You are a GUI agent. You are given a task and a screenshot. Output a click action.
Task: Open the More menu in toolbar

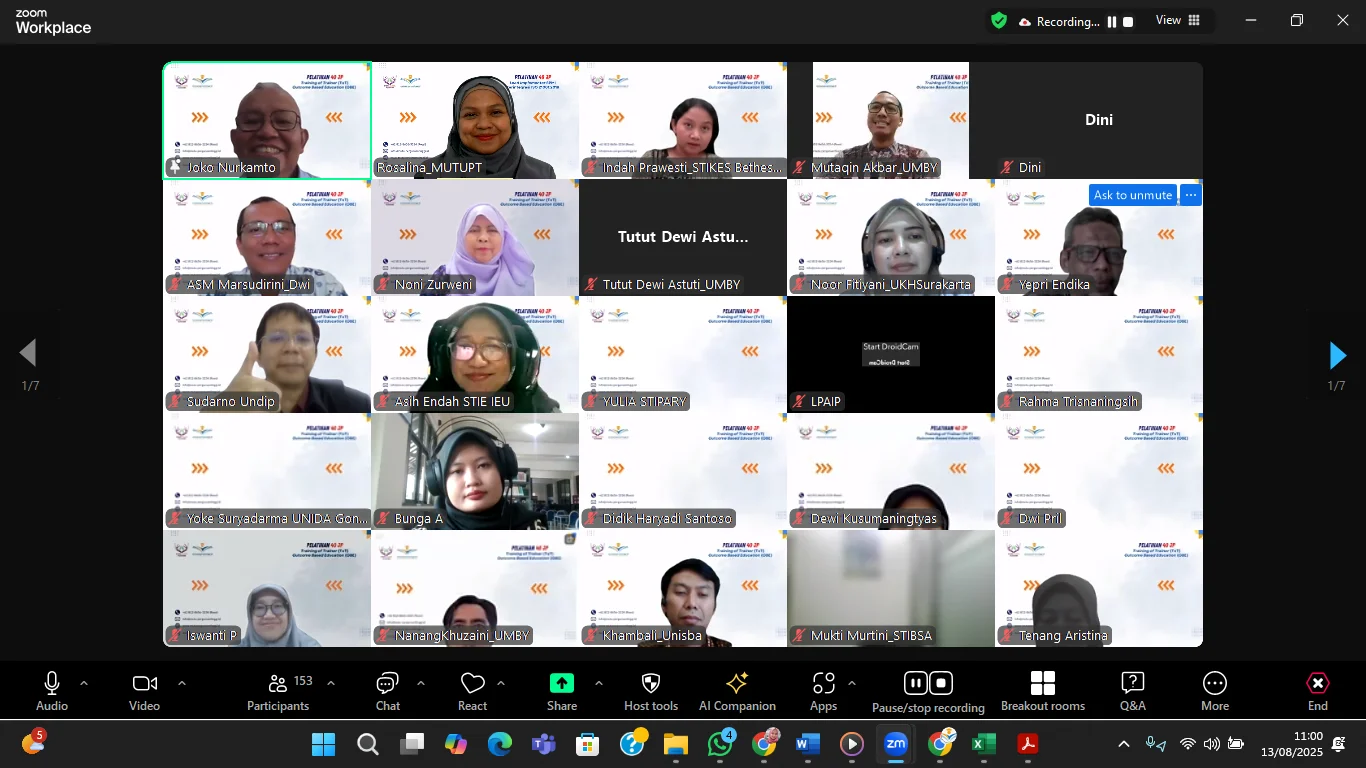click(1214, 691)
